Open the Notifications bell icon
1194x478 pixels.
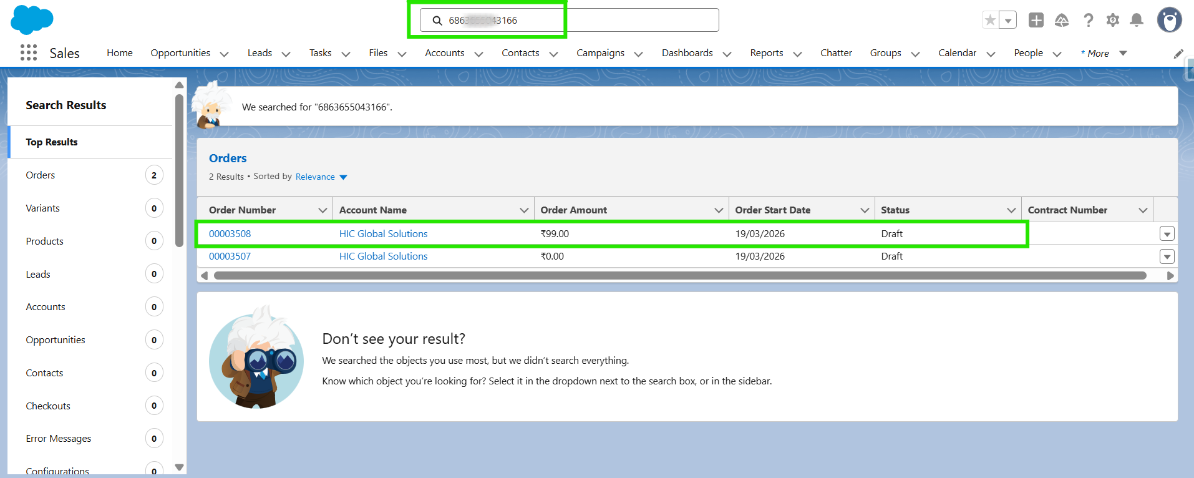point(1136,21)
